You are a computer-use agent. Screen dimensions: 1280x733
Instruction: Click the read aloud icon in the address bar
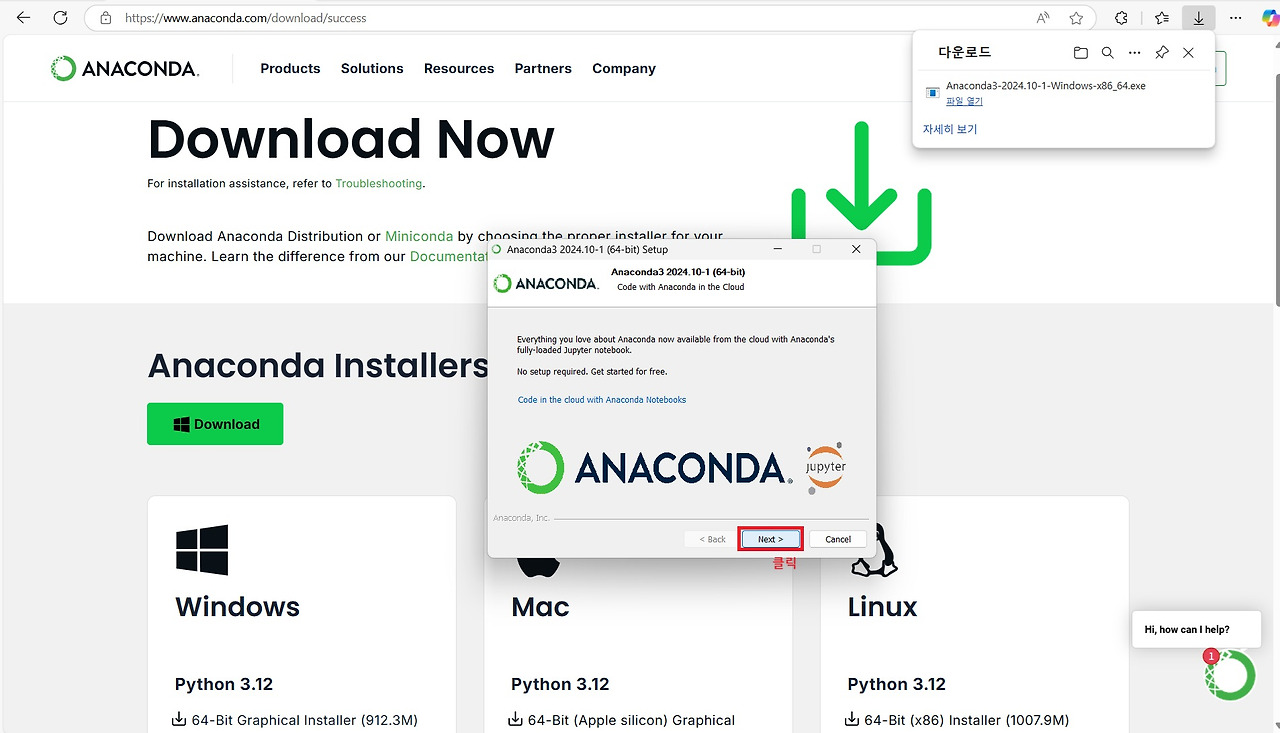point(1043,18)
